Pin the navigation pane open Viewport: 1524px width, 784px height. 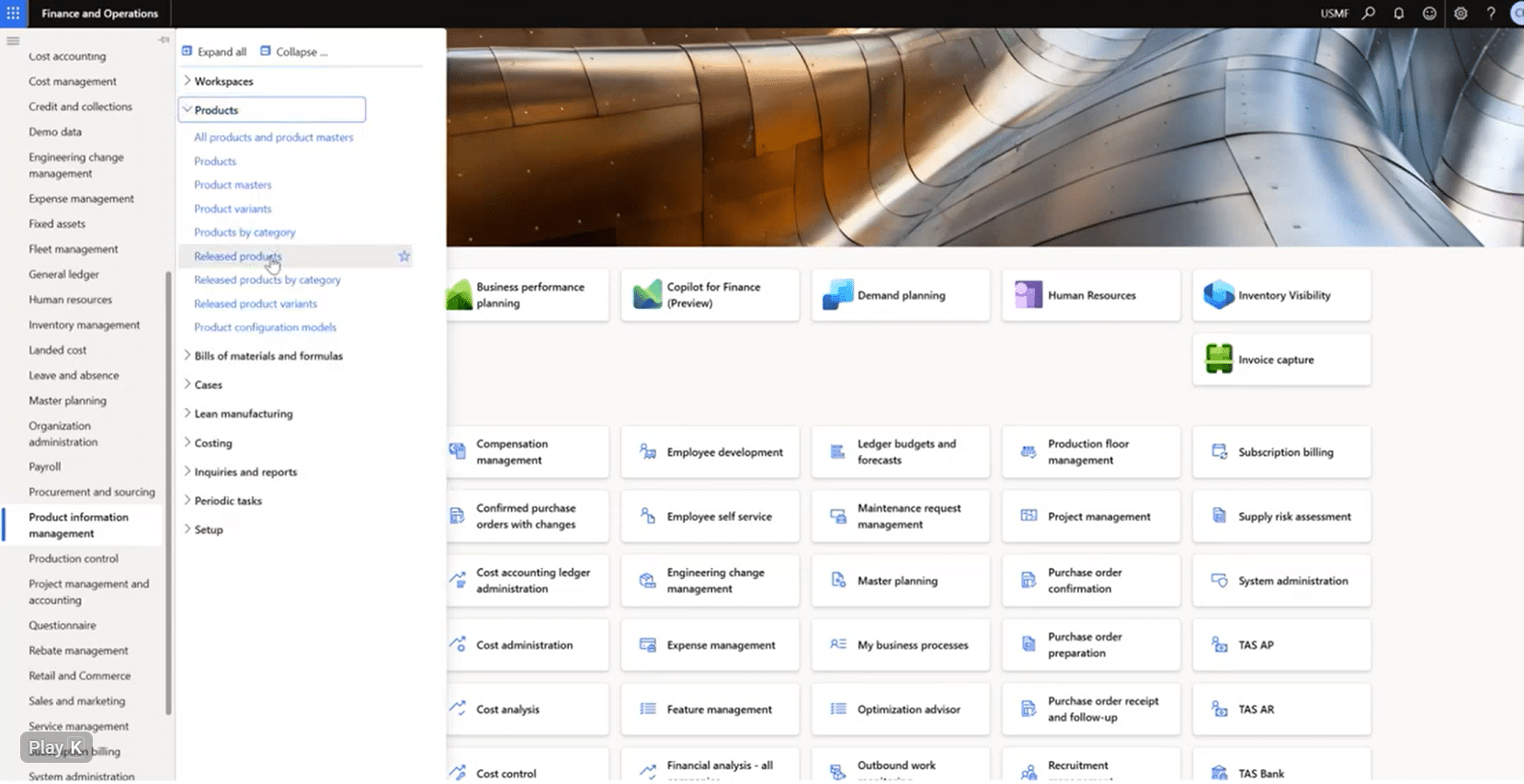(164, 40)
